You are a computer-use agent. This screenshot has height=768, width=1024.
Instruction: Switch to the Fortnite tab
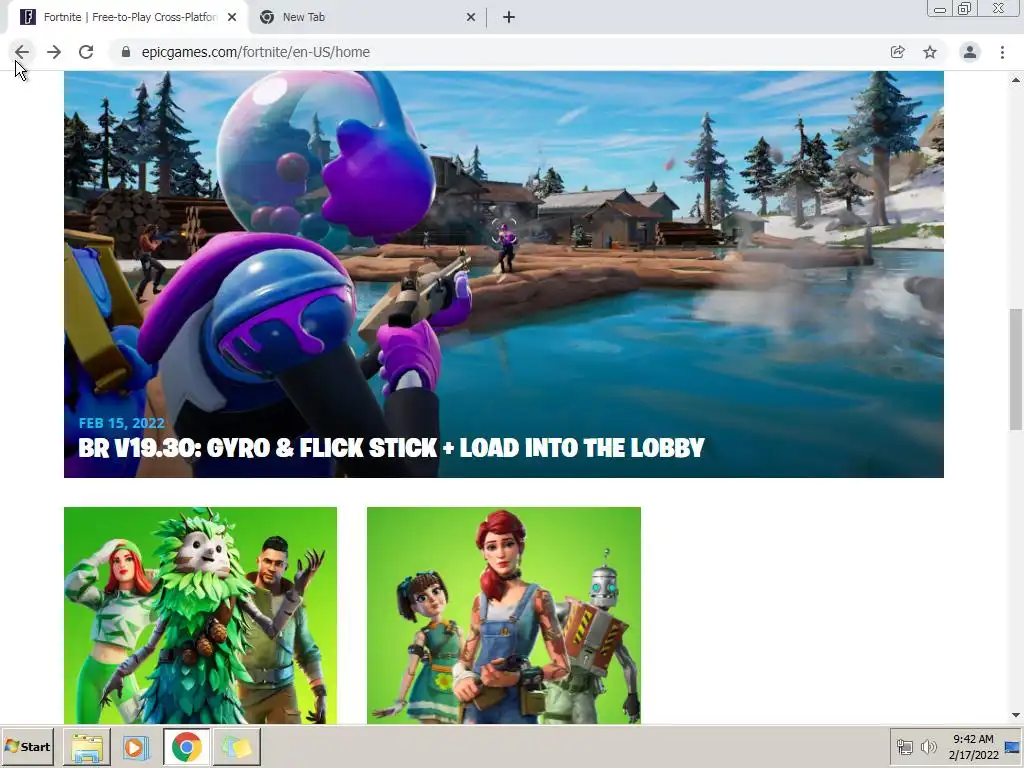[128, 18]
